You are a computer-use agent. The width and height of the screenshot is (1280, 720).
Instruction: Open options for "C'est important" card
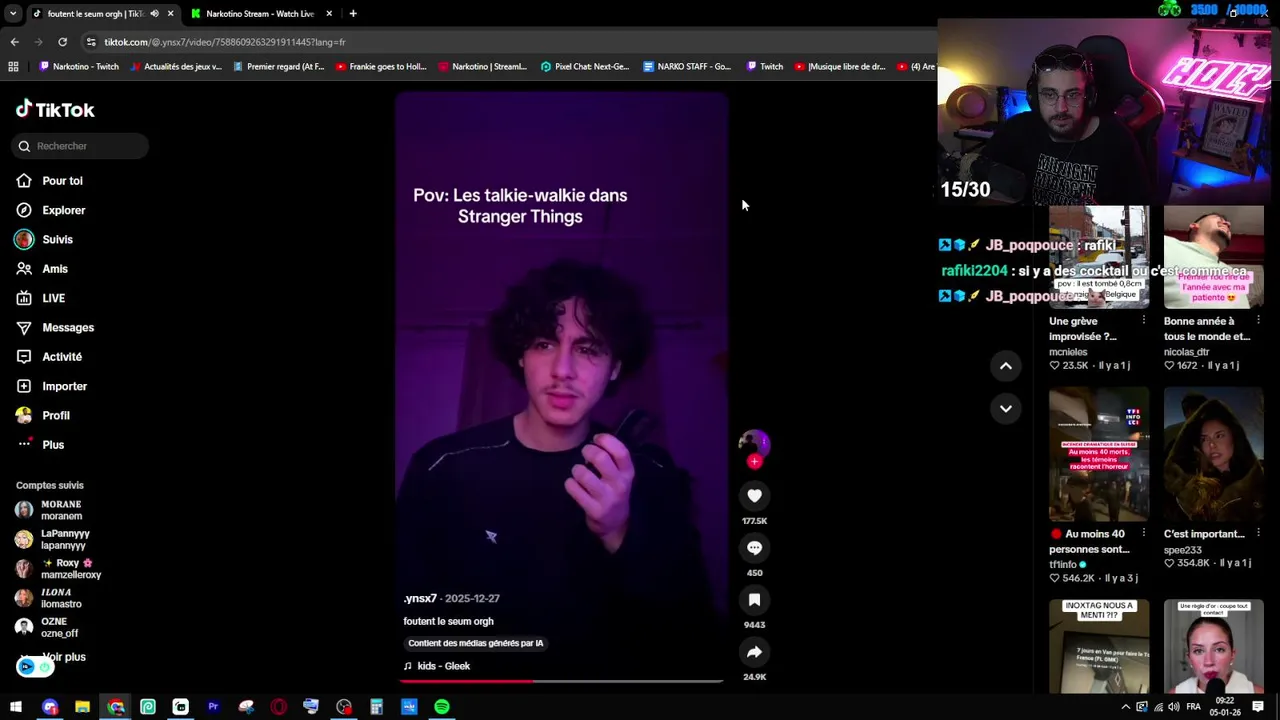coord(1258,534)
